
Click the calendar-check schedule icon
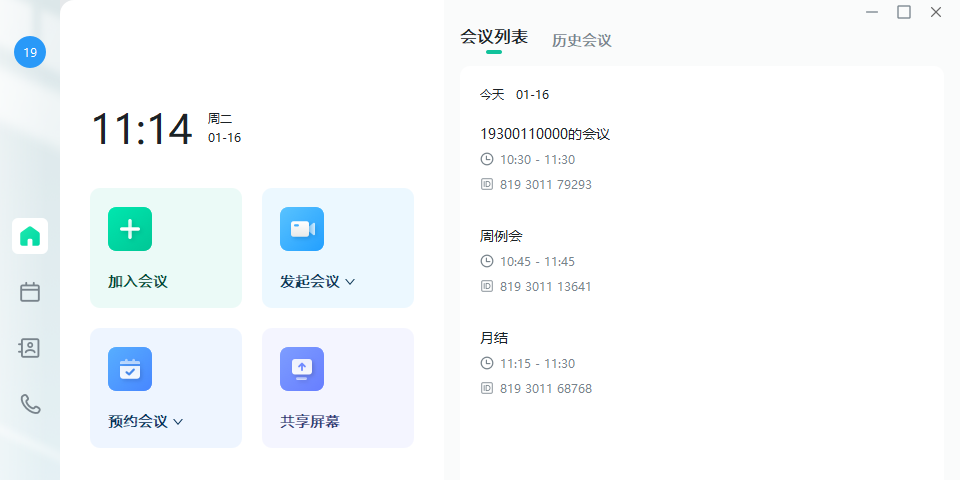(130, 369)
